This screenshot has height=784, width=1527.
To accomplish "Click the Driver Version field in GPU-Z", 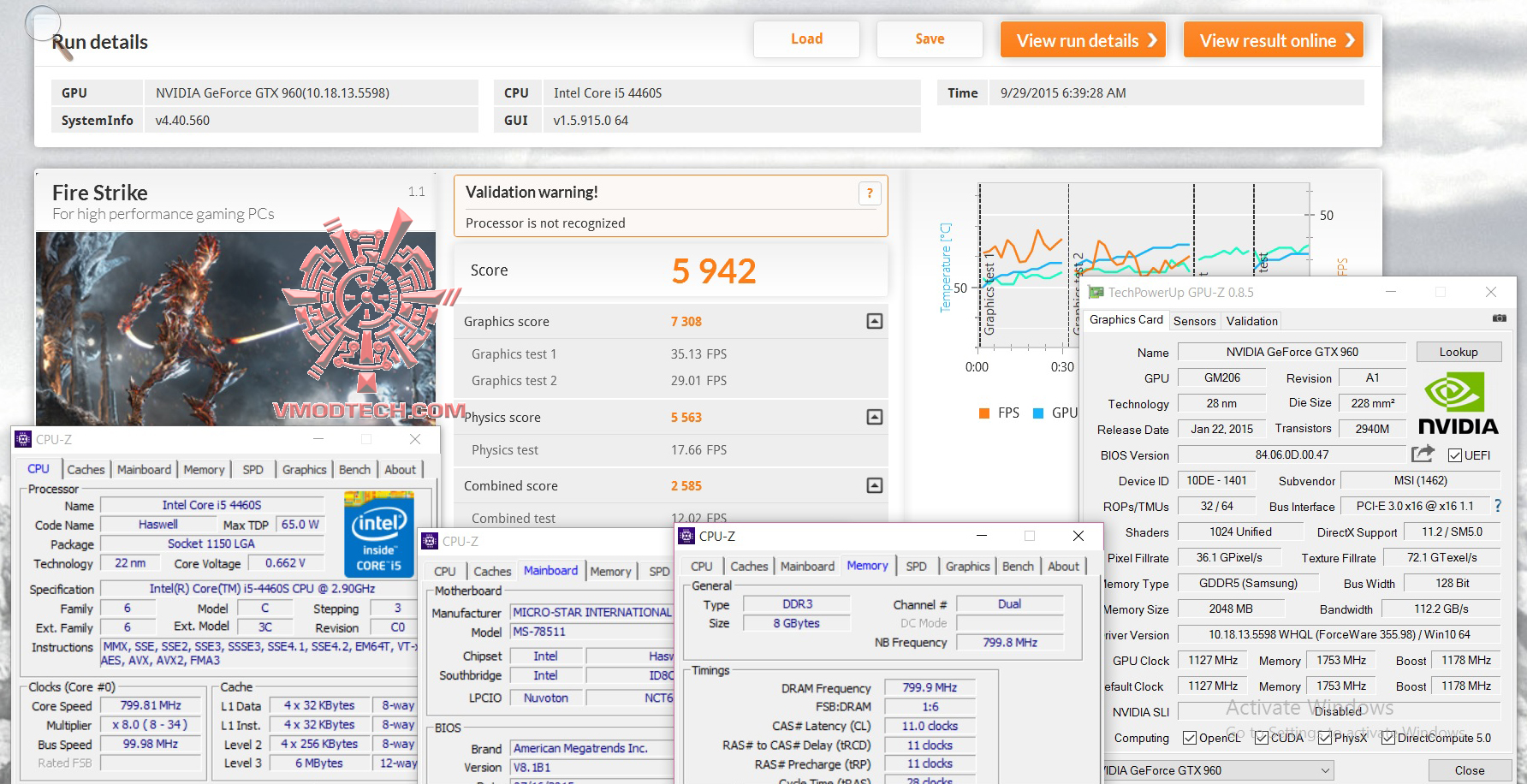I will click(1339, 635).
